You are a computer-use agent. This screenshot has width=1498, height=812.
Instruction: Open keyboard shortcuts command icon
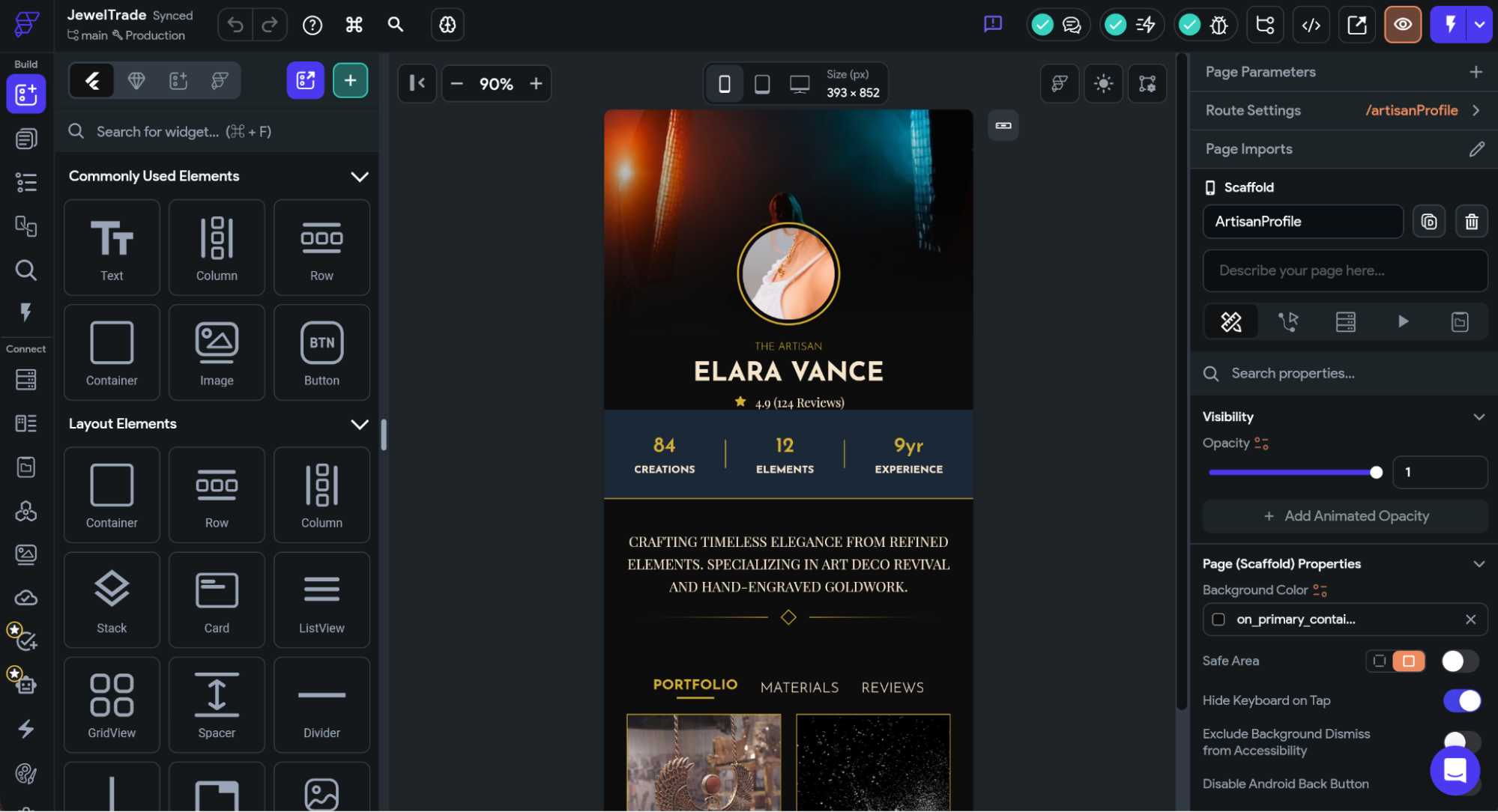(354, 25)
